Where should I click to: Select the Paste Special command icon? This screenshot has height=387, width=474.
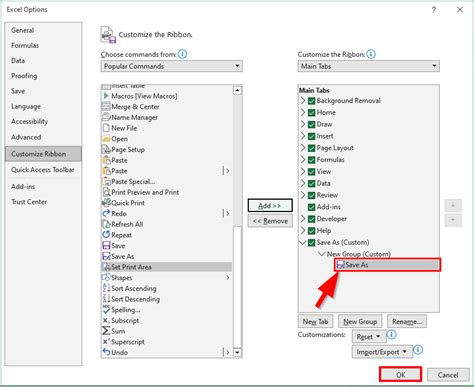pos(106,181)
